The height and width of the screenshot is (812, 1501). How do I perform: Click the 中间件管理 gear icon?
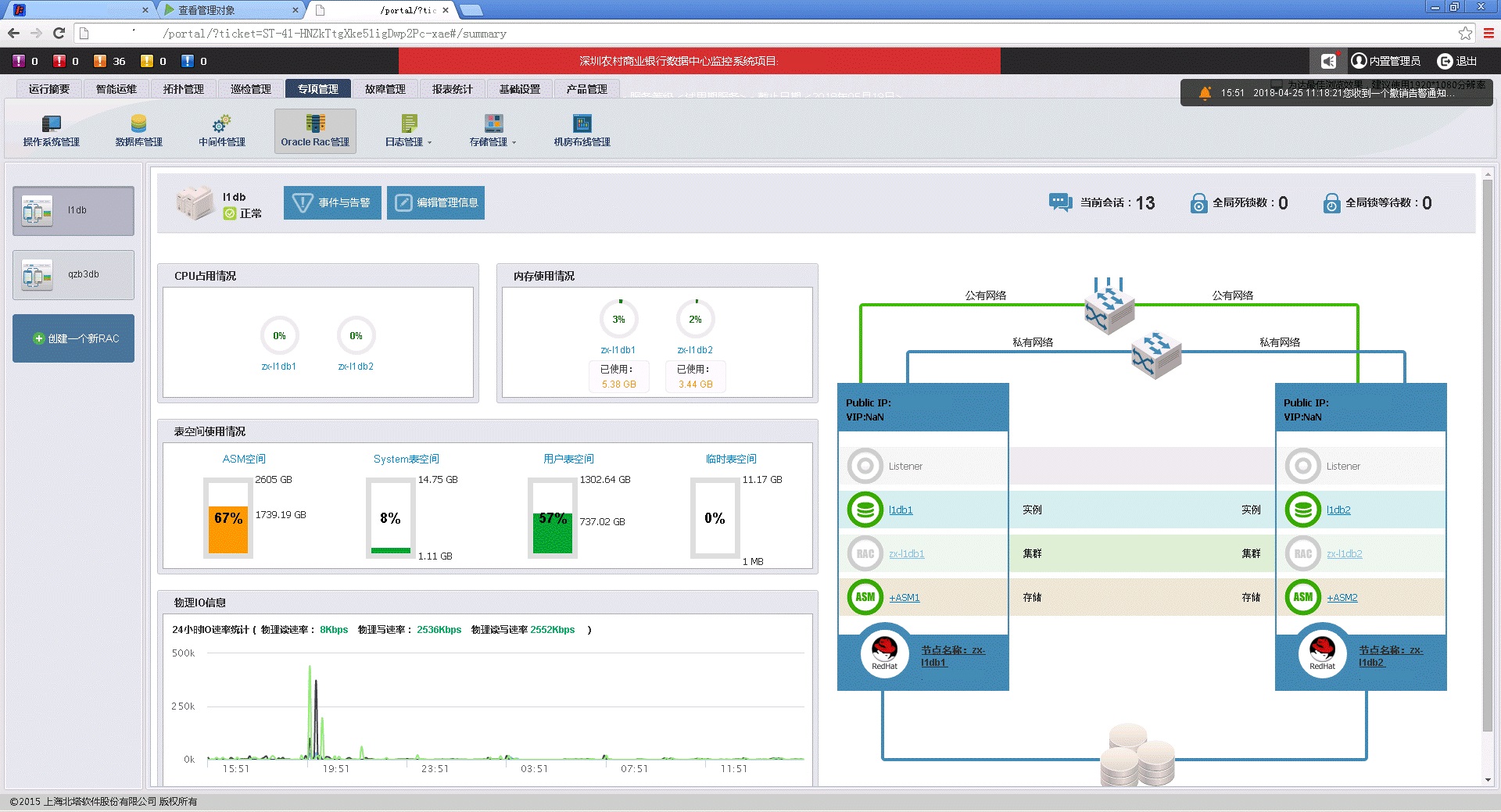[221, 123]
